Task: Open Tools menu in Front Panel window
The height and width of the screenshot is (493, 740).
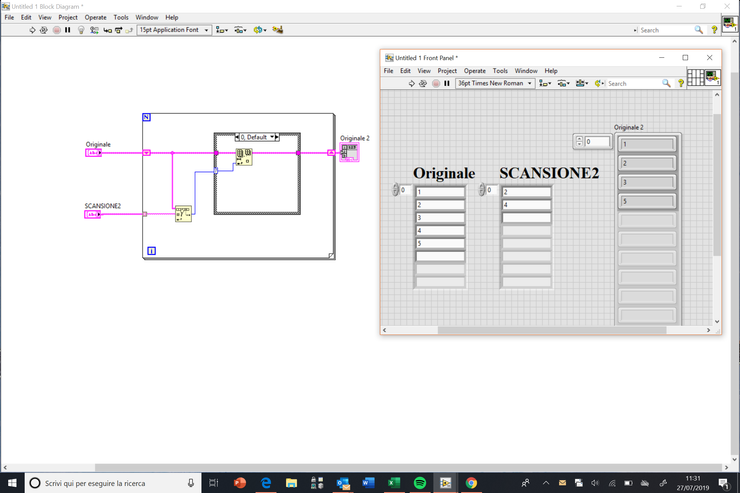Action: pyautogui.click(x=500, y=71)
